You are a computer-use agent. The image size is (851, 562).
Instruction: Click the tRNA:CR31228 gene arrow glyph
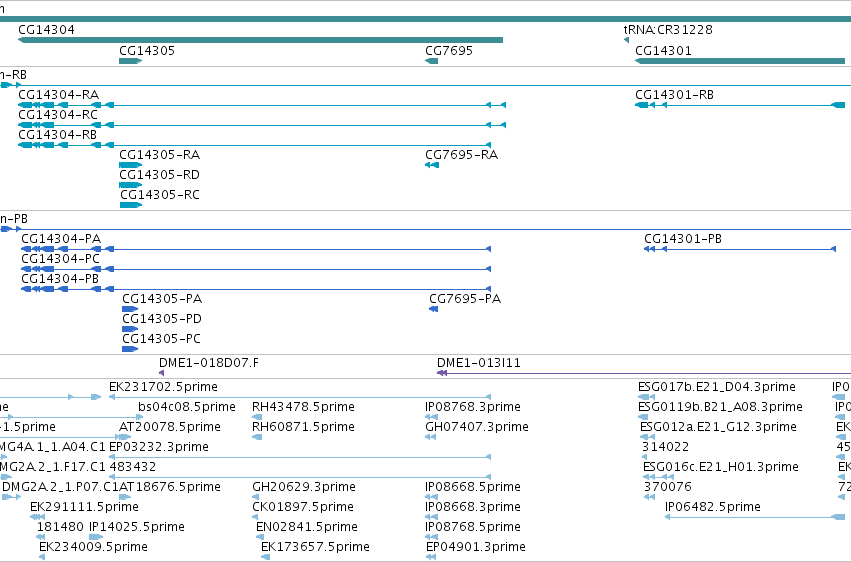click(626, 40)
